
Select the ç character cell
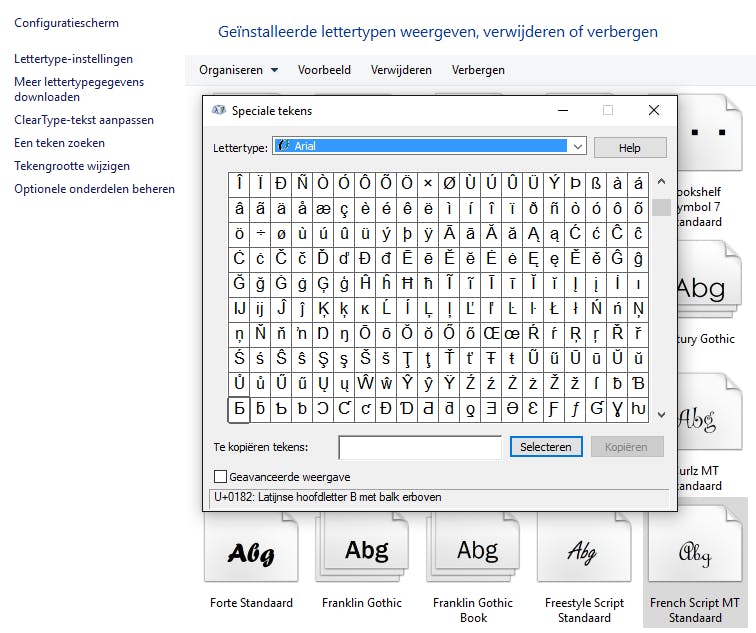click(344, 209)
